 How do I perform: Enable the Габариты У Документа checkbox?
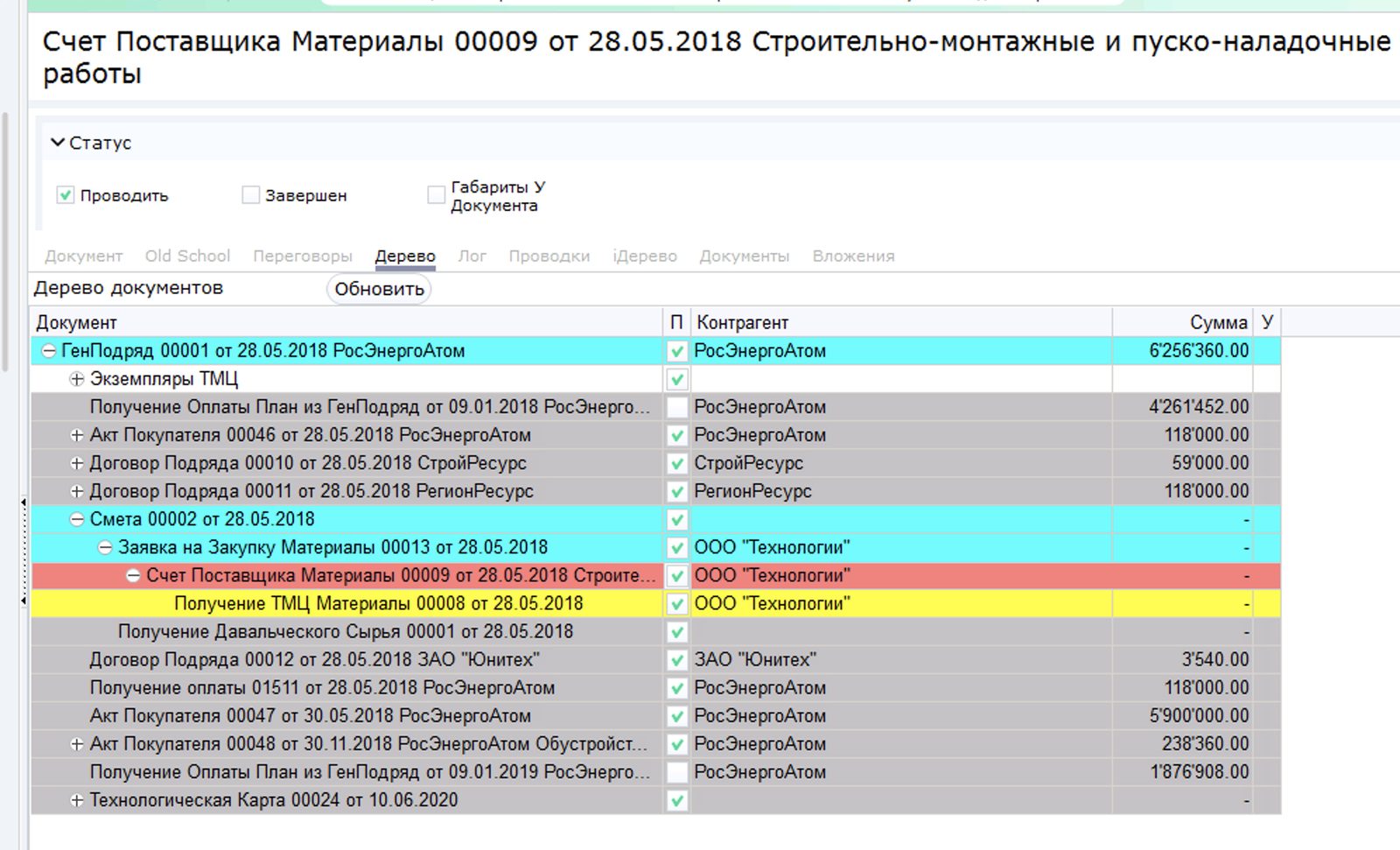pyautogui.click(x=436, y=195)
